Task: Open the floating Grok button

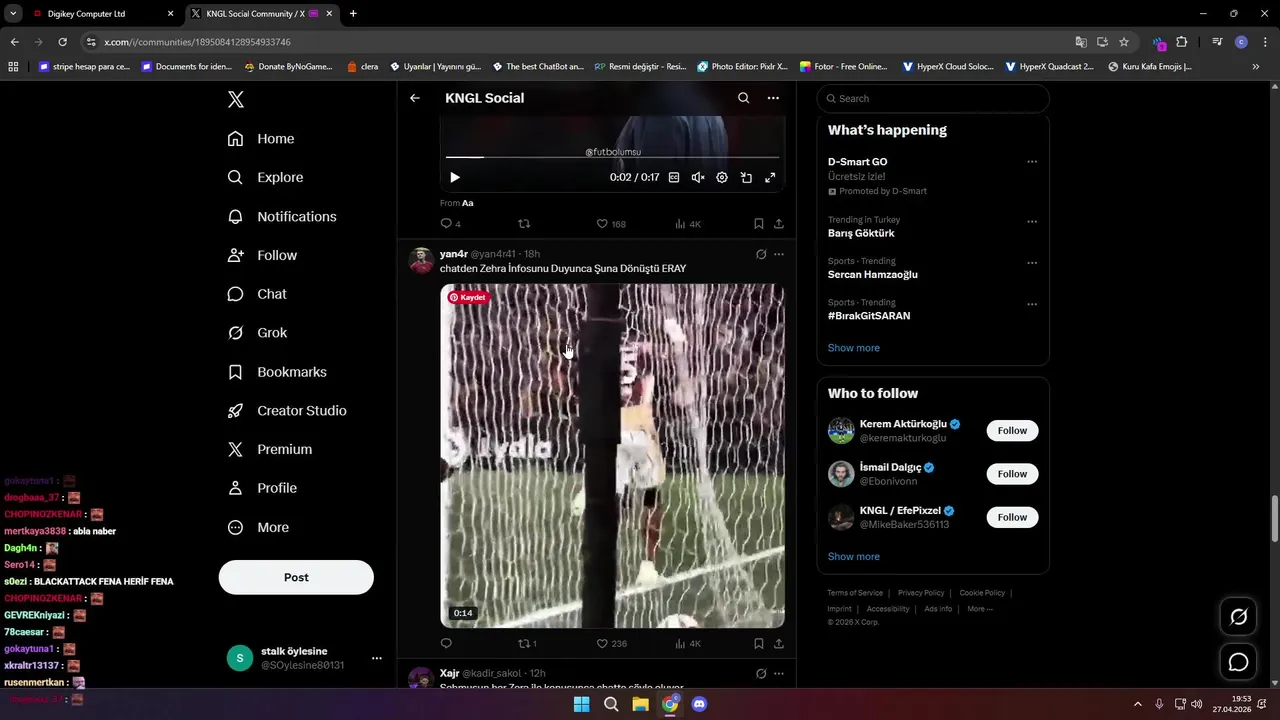Action: (1238, 617)
